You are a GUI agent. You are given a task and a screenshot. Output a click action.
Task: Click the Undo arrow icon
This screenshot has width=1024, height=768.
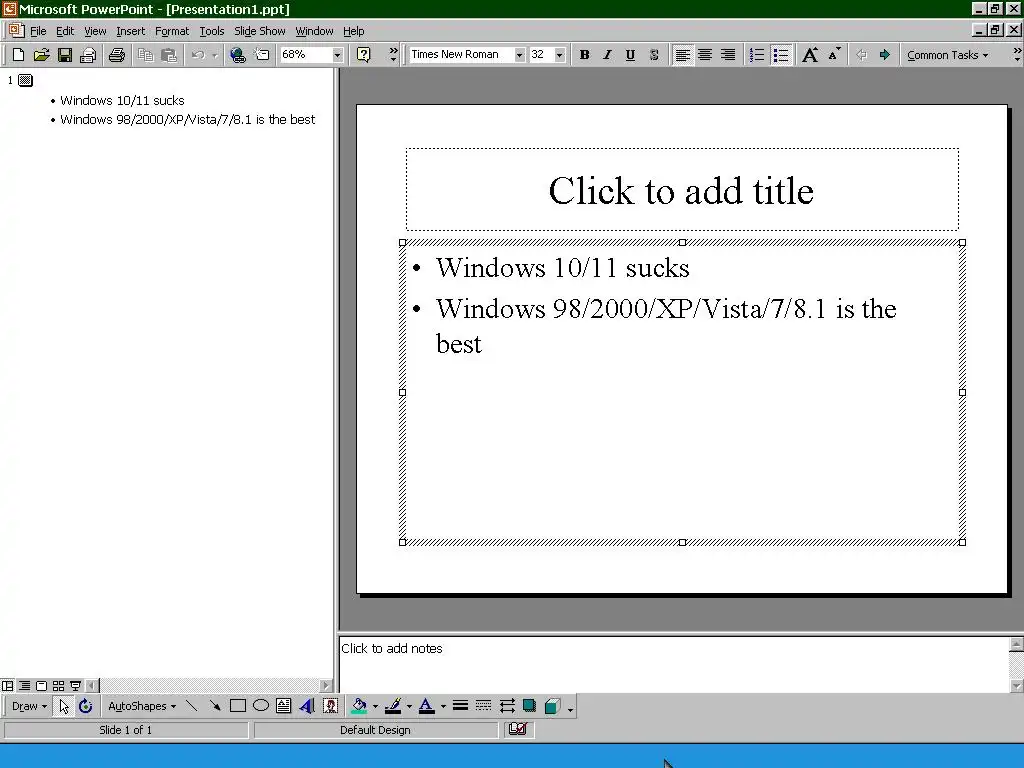point(198,55)
